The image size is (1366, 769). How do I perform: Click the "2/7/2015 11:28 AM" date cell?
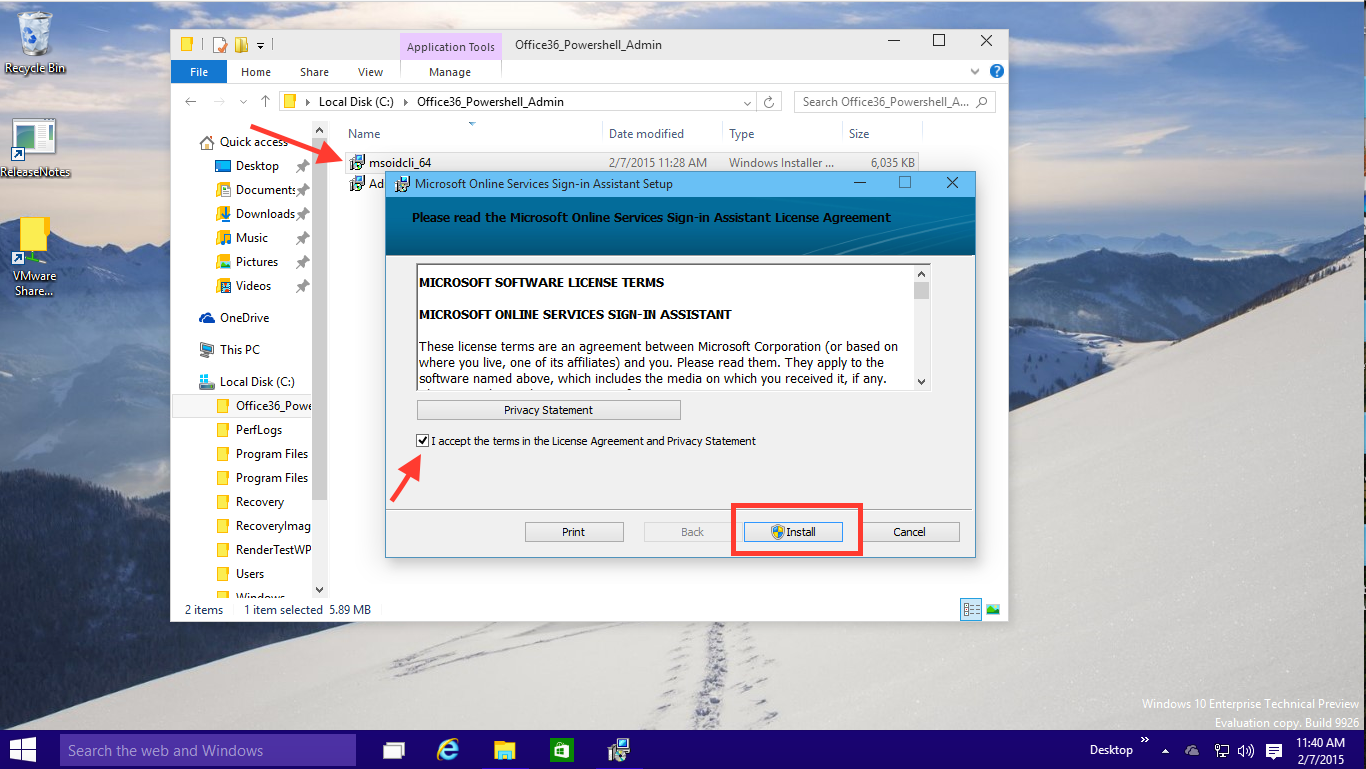tap(658, 162)
